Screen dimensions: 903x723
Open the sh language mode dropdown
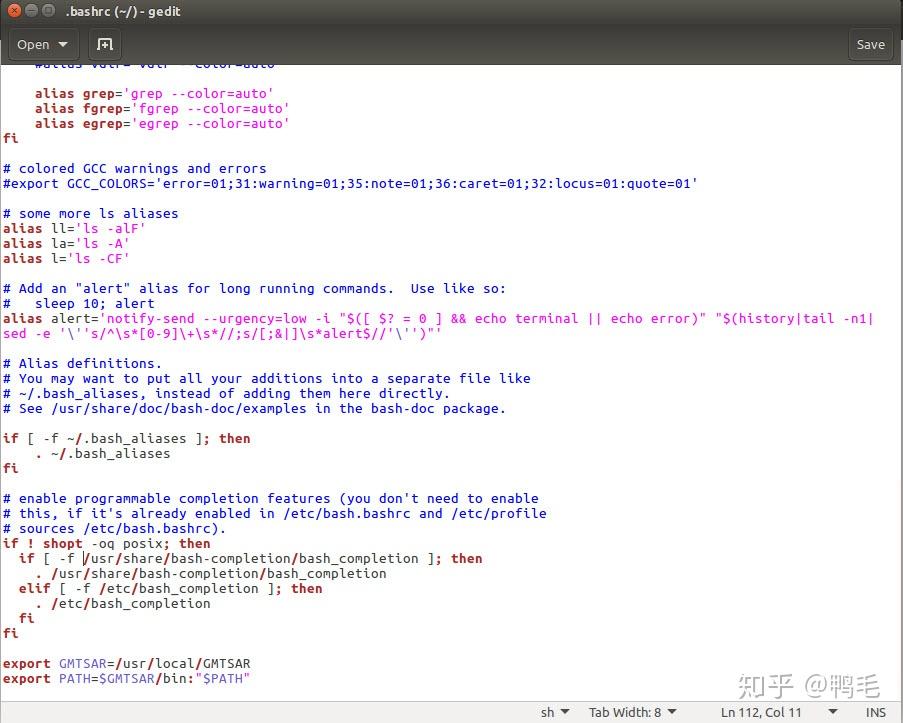click(554, 712)
